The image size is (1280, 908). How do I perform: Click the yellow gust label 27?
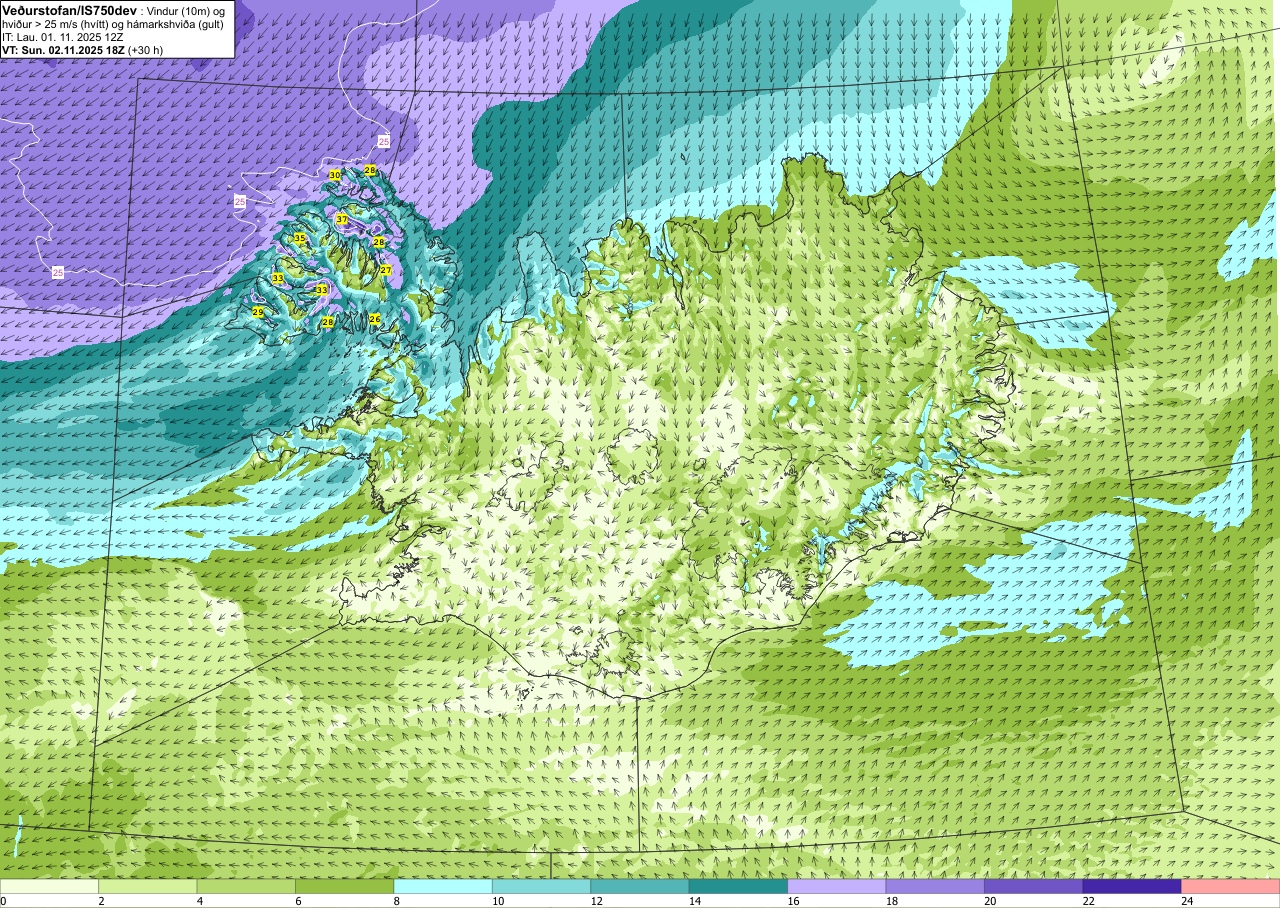[385, 270]
